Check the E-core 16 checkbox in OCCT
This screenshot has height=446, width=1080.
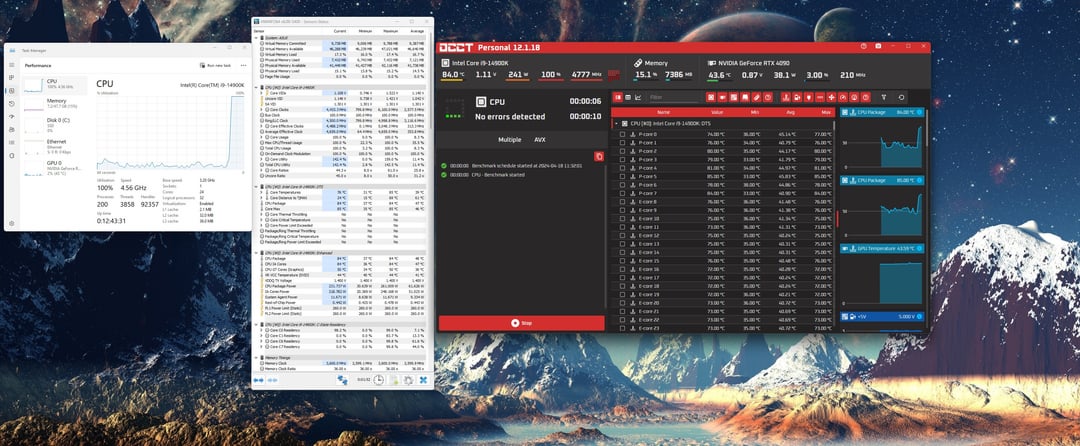click(x=623, y=270)
